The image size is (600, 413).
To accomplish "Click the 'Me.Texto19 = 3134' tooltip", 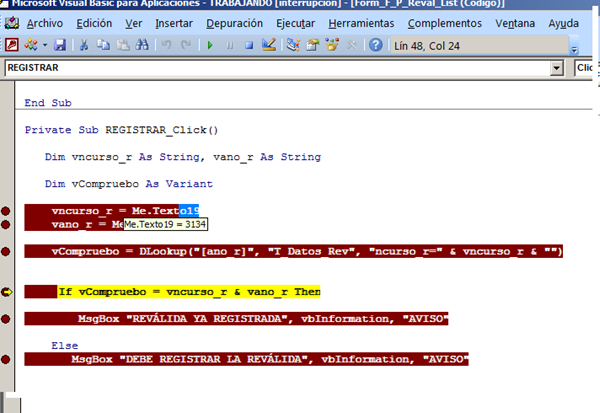I will tap(165, 224).
